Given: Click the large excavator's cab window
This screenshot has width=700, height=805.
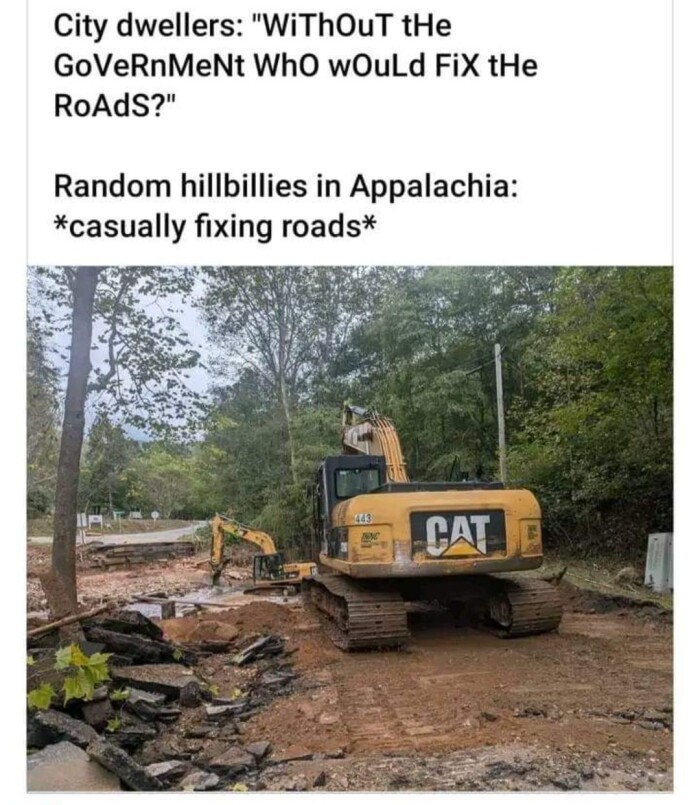Looking at the screenshot, I should [x=357, y=482].
